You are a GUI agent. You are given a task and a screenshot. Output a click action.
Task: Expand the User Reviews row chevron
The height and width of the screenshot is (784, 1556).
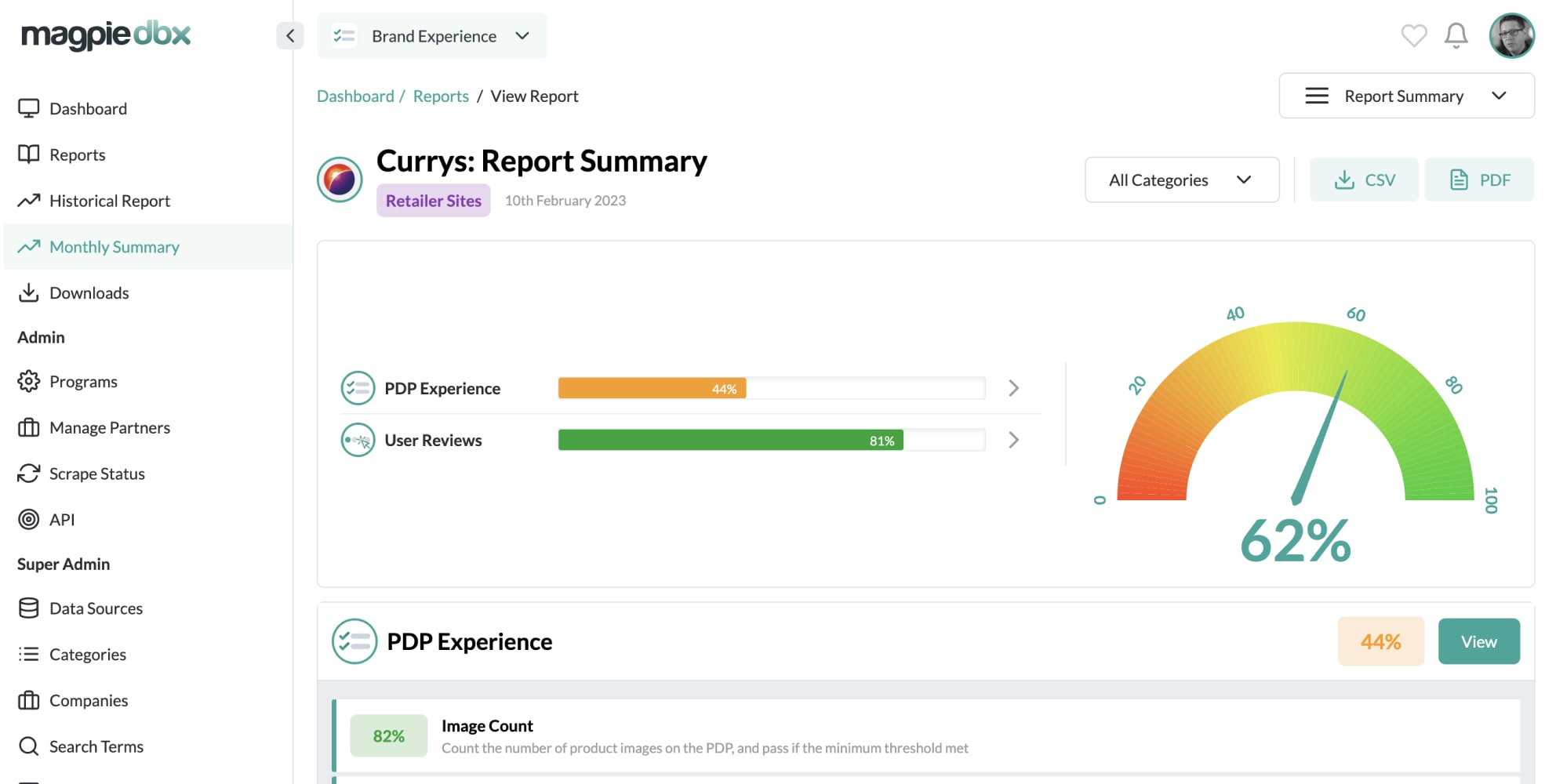click(1014, 440)
